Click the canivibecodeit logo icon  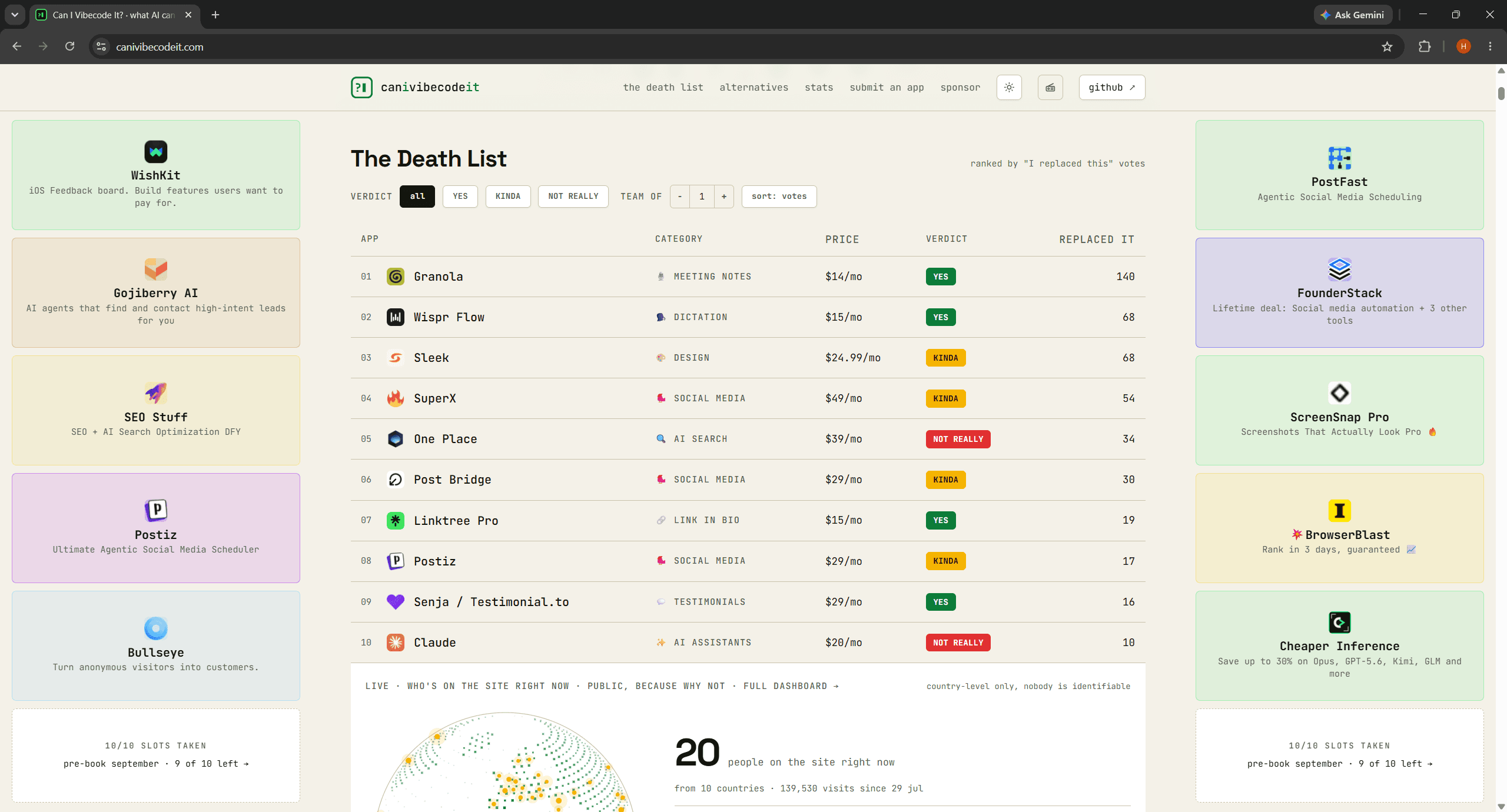click(x=361, y=87)
